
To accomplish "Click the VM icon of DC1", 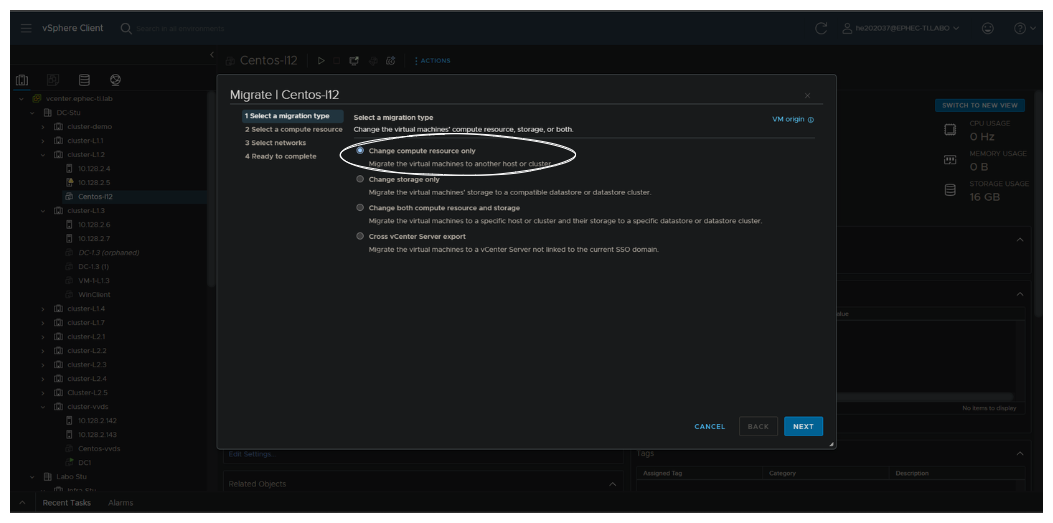I will click(x=68, y=463).
